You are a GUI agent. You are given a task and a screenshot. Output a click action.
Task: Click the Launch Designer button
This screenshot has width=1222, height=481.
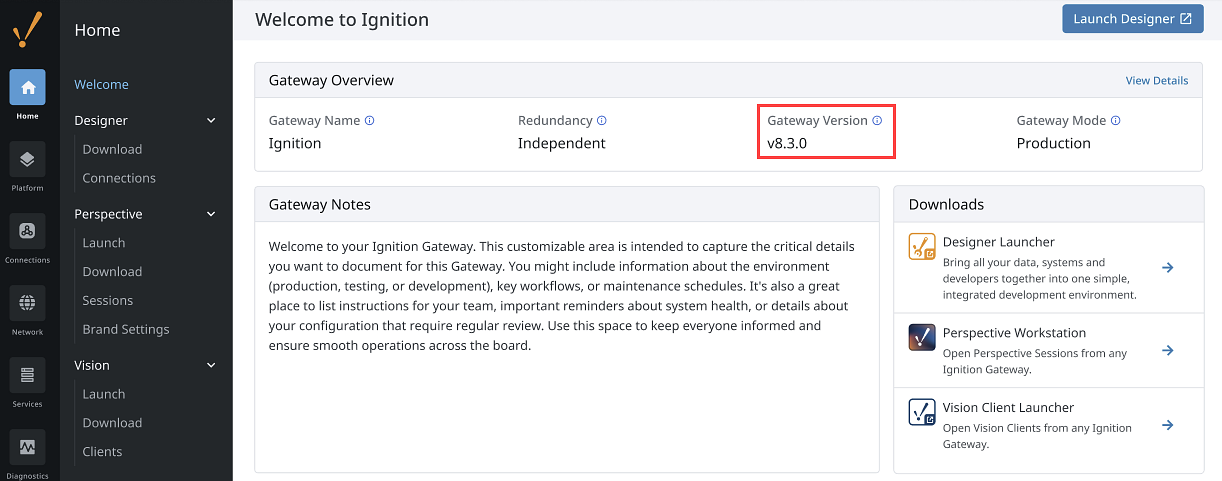tap(1133, 18)
